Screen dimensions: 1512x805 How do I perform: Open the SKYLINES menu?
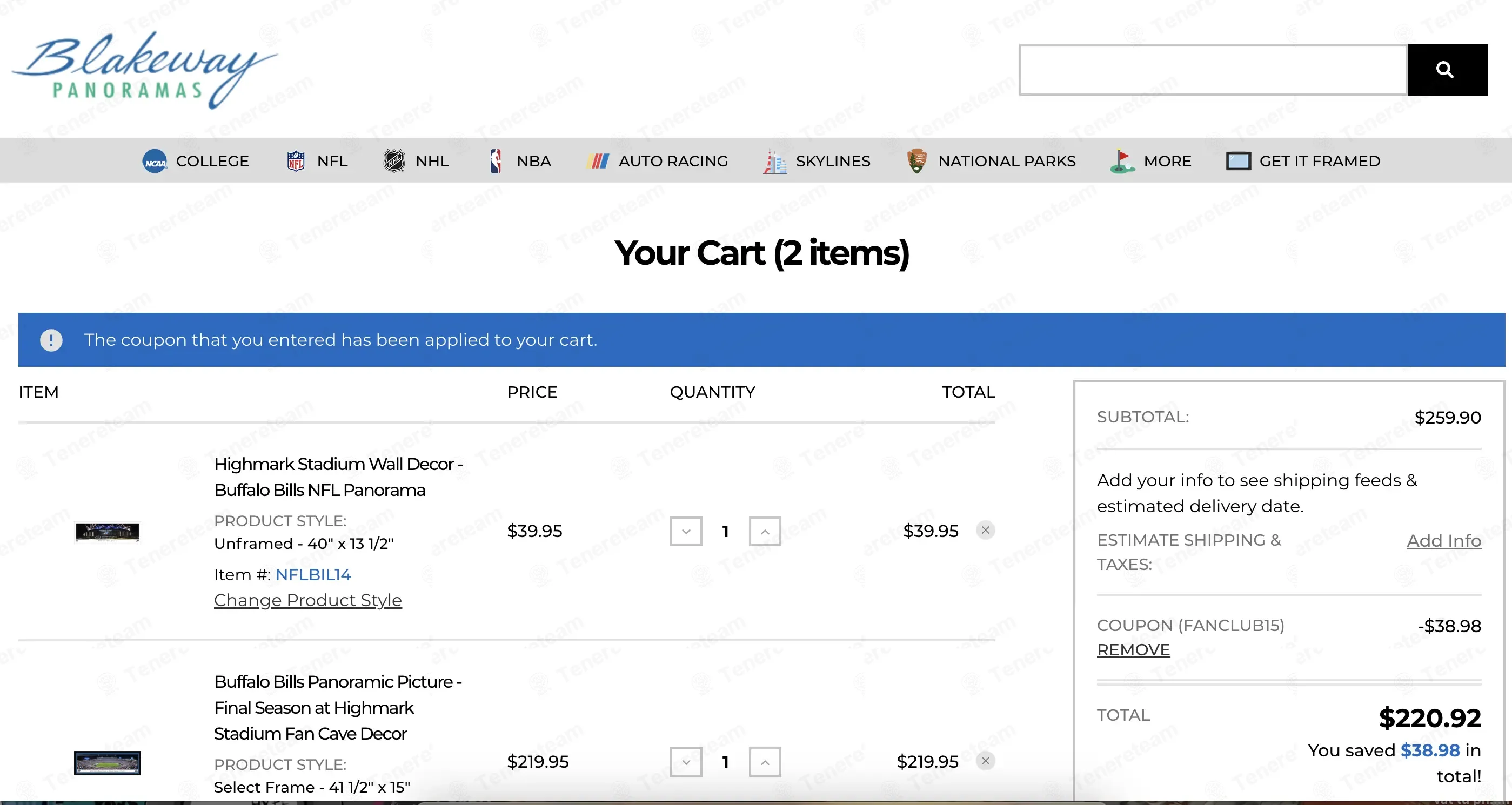[x=833, y=162]
